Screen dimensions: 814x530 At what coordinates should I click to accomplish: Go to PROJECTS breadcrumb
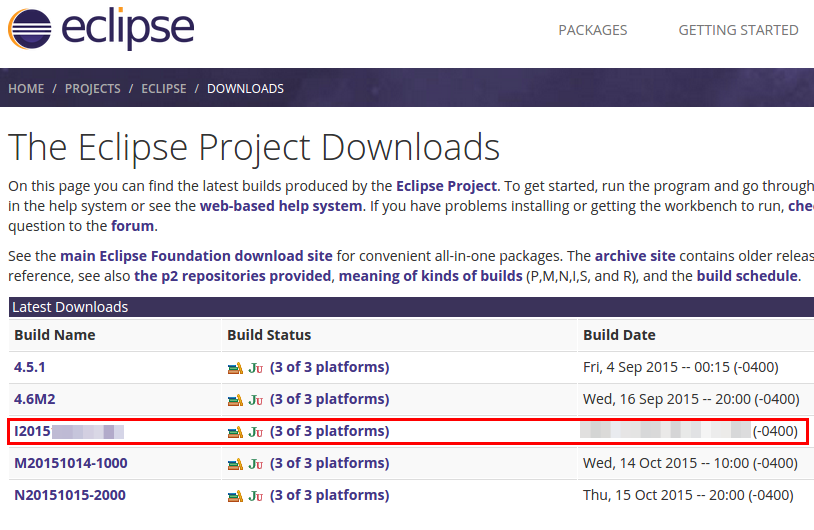coord(92,89)
